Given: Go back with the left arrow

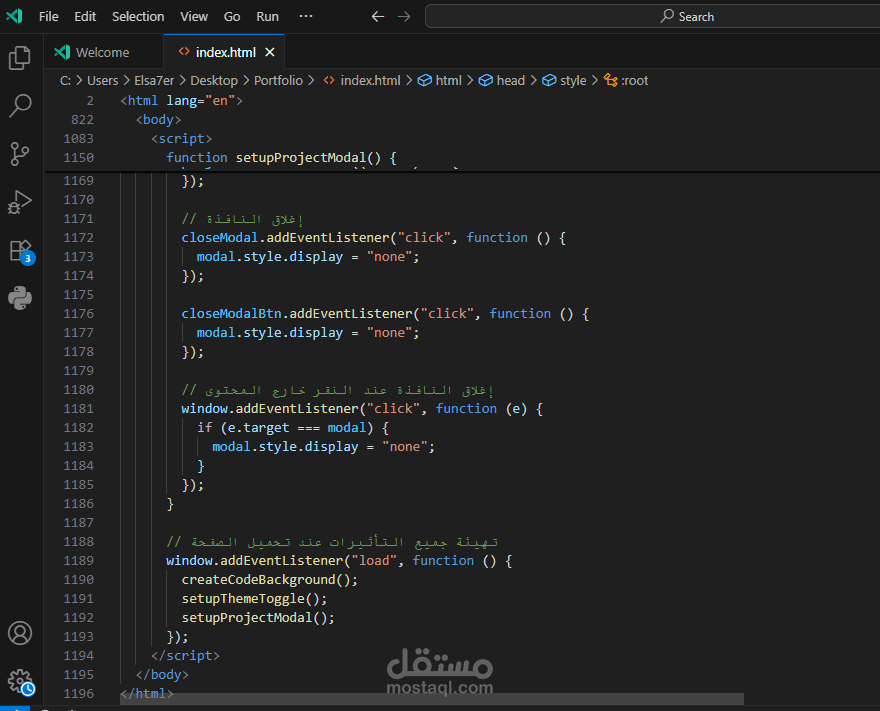Looking at the screenshot, I should click(x=377, y=17).
